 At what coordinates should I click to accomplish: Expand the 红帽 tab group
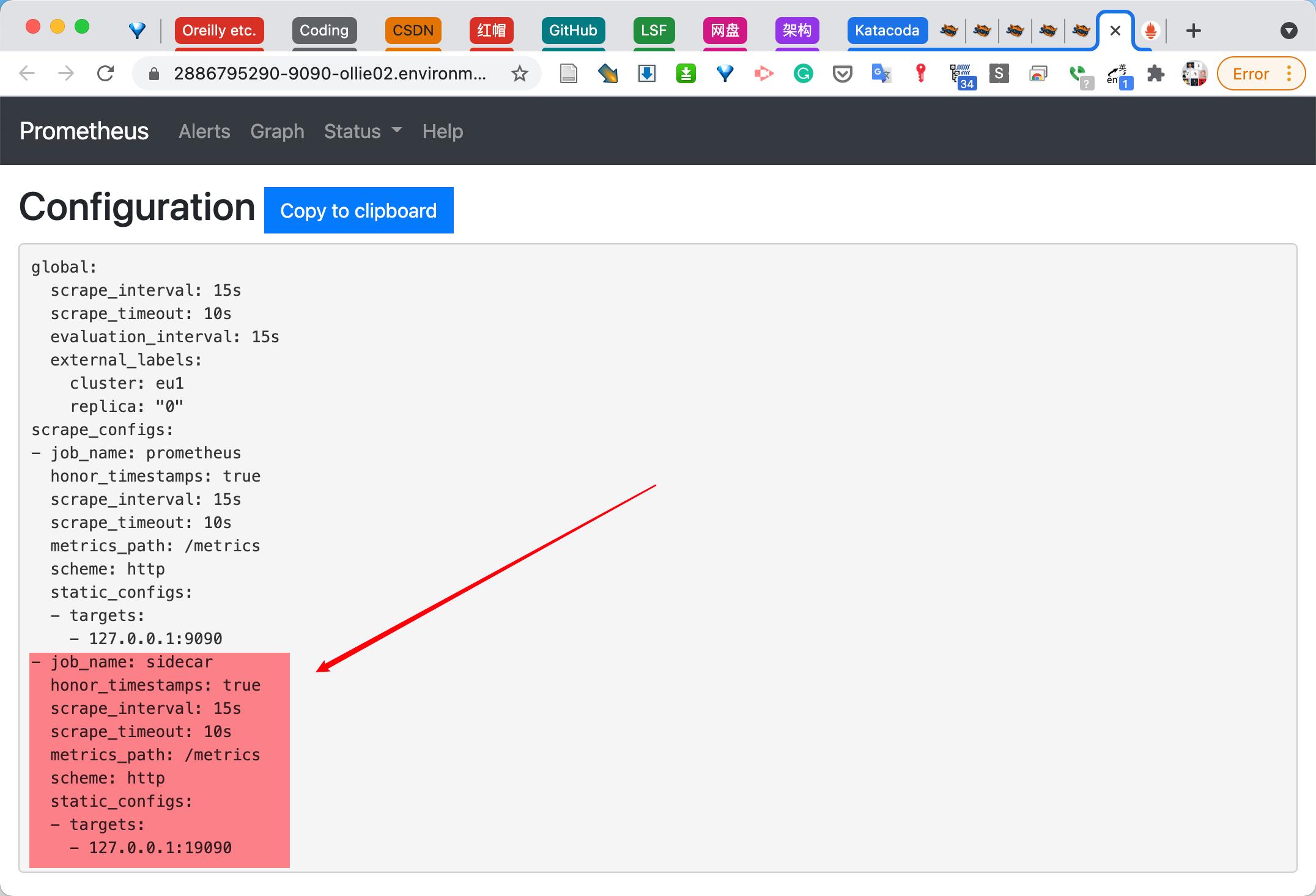[492, 31]
